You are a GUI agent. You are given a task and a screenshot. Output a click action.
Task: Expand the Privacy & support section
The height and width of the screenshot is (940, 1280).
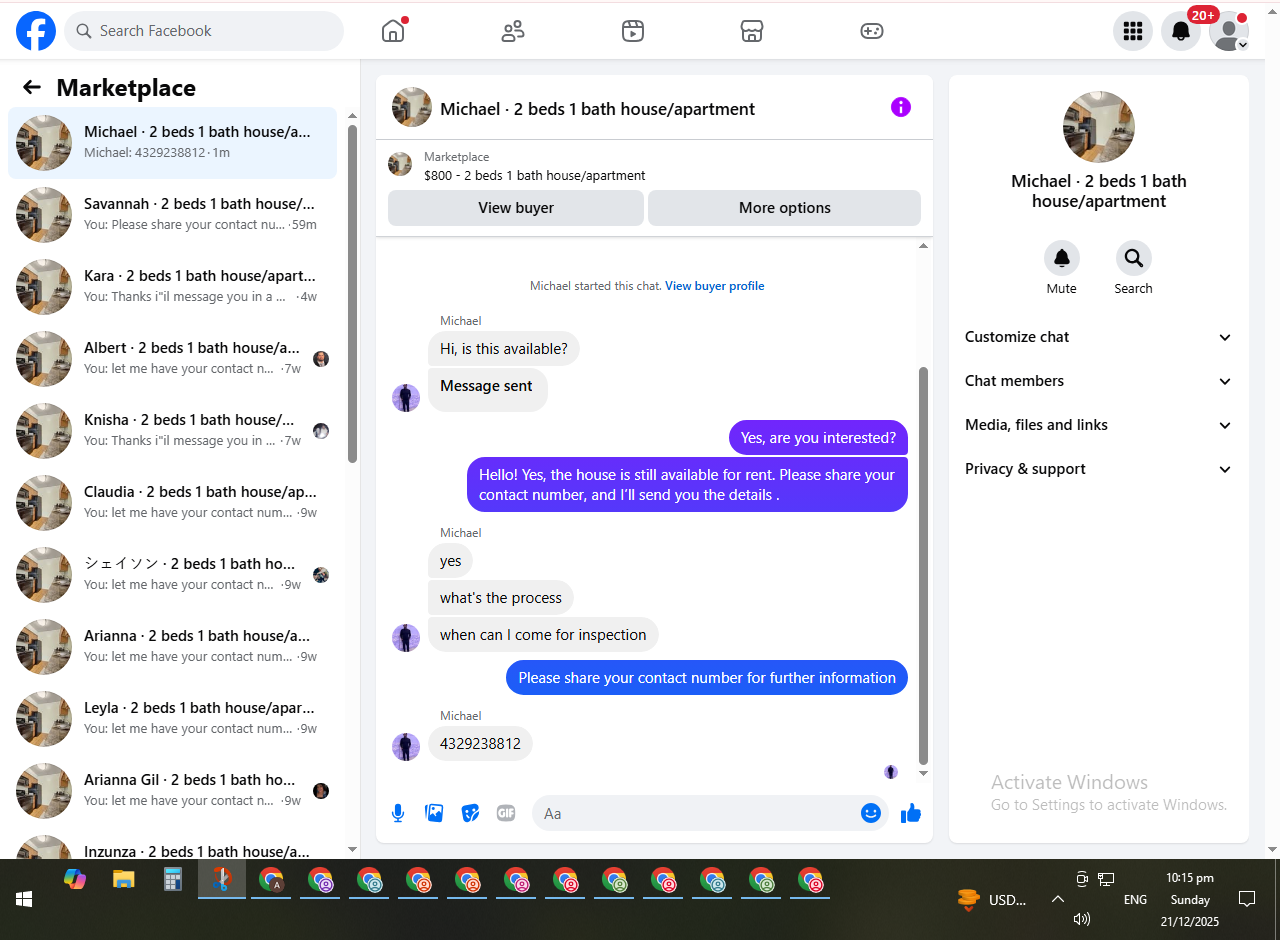(x=1099, y=469)
